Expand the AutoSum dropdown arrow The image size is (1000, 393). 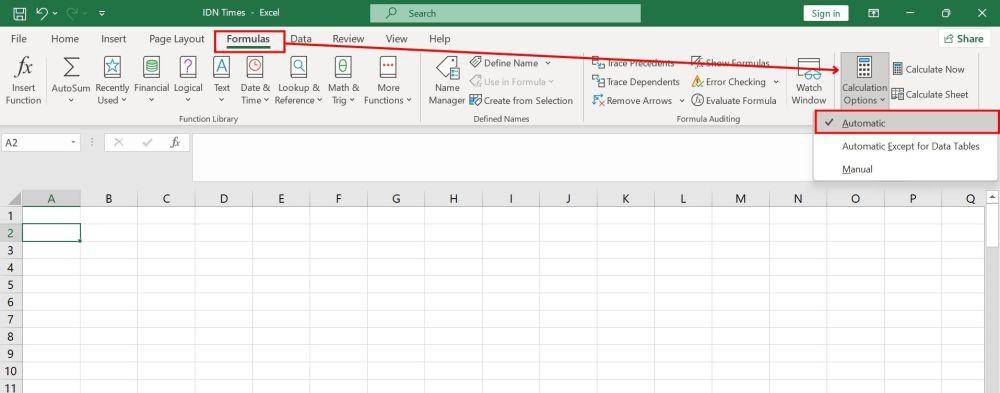click(71, 100)
